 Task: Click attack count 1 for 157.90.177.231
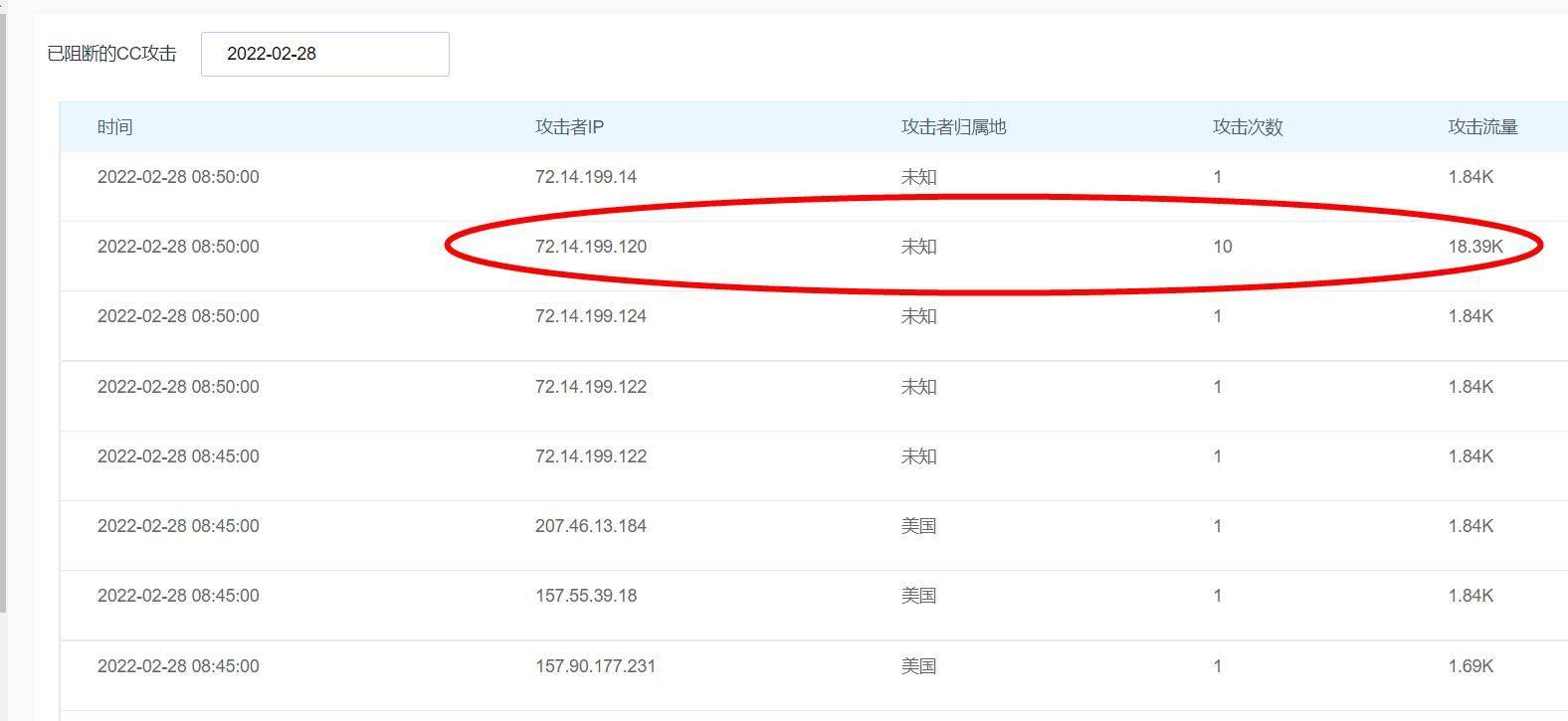point(1218,666)
